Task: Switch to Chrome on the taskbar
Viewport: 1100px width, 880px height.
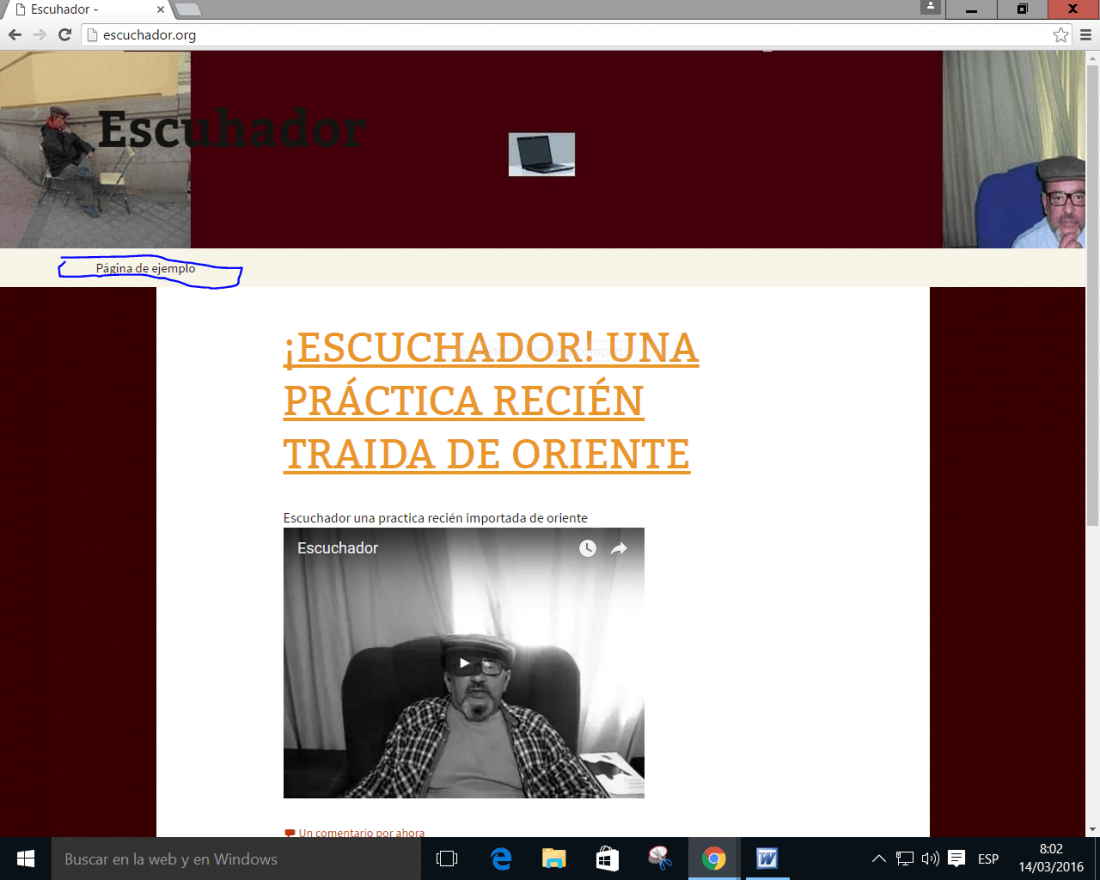Action: point(713,859)
